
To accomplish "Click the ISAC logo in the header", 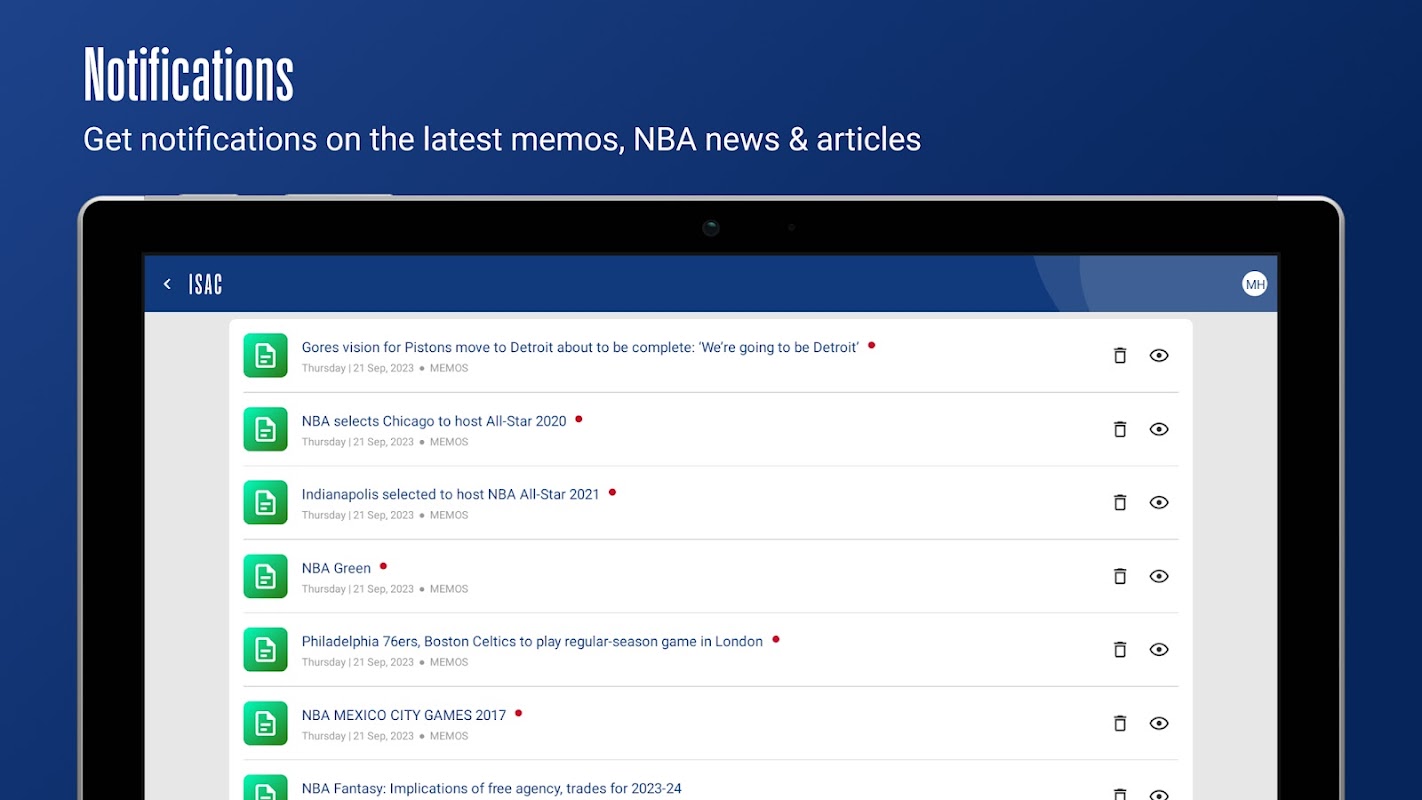I will pos(206,284).
